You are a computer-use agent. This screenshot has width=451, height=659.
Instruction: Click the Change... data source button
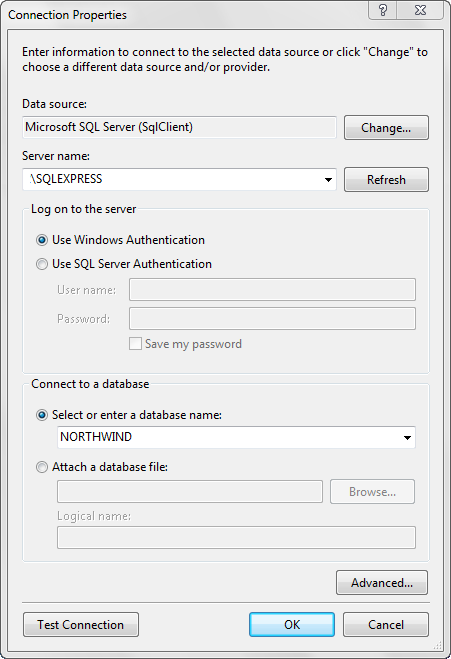(x=386, y=127)
